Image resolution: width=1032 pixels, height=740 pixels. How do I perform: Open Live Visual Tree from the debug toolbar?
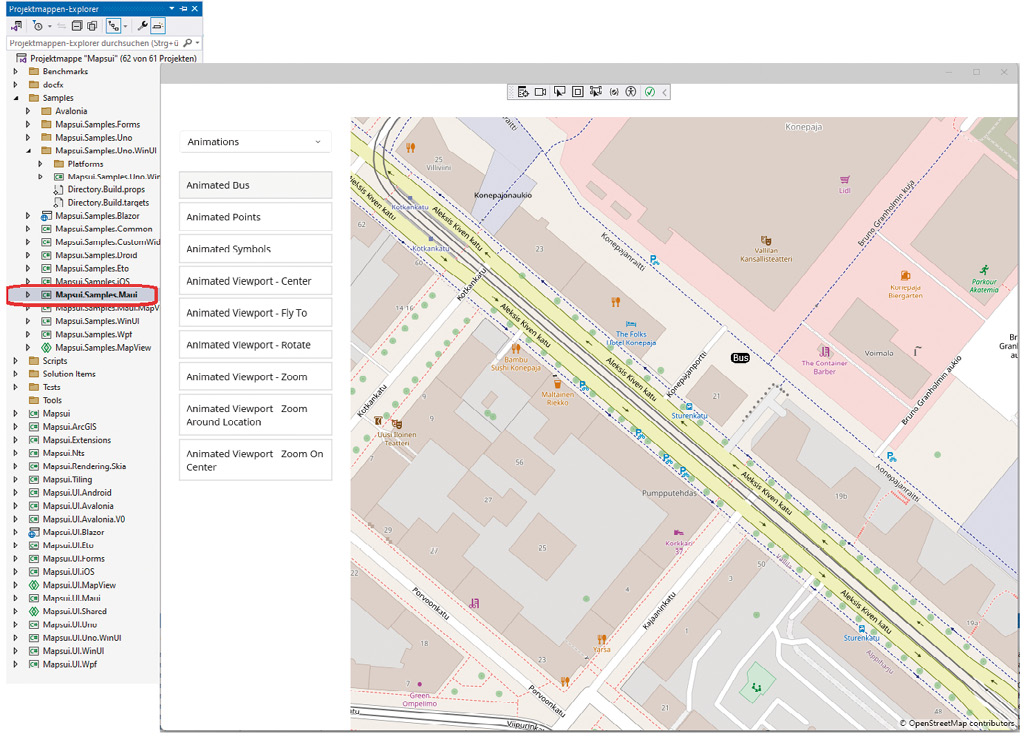point(523,92)
